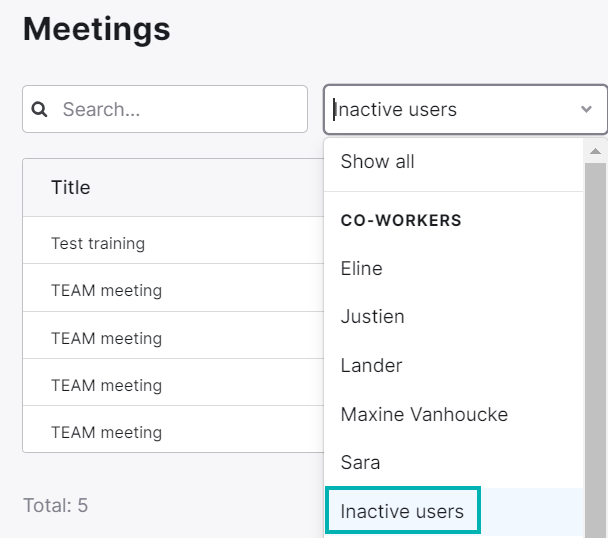Open the second TEAM meeting row
Screen dimensions: 608x538
point(173,338)
